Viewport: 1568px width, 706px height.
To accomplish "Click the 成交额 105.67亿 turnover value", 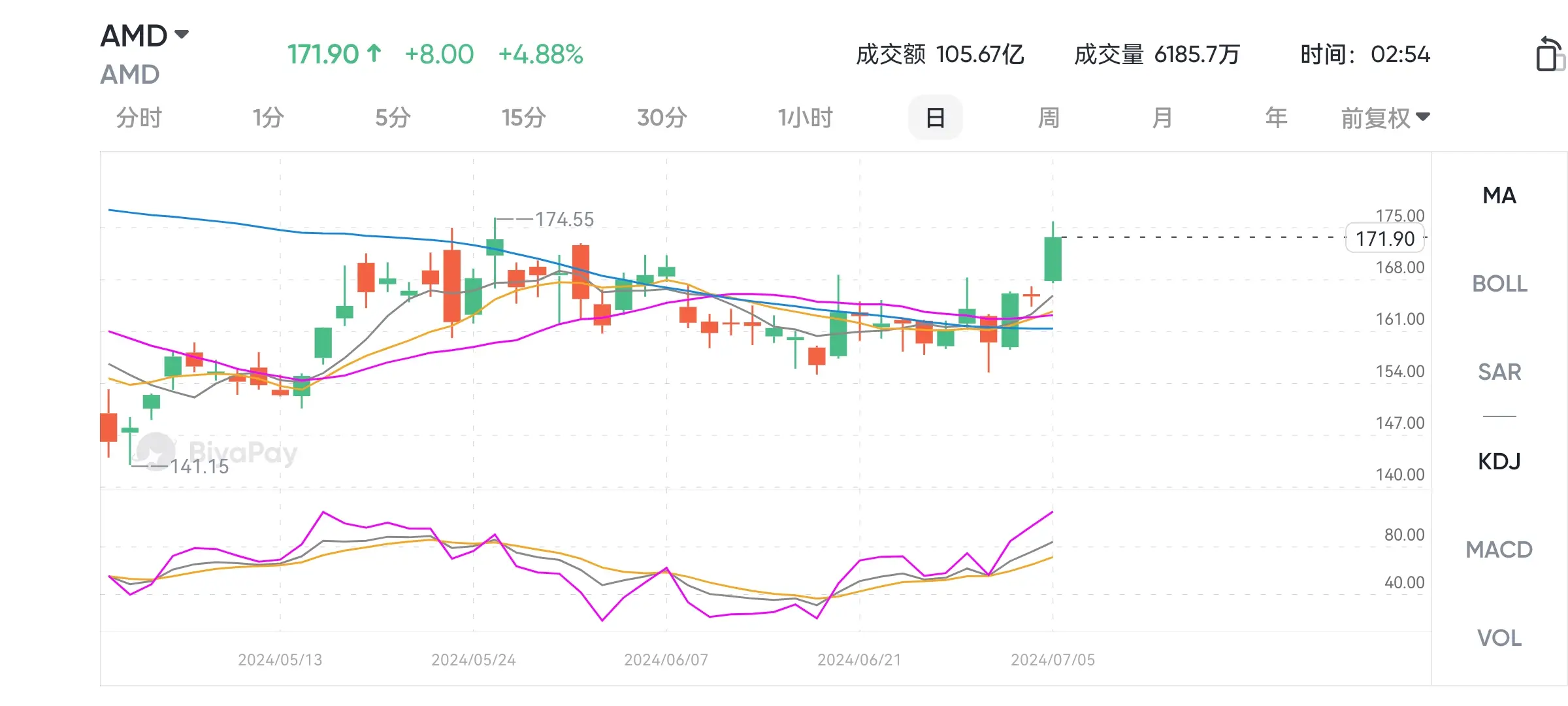I will pyautogui.click(x=940, y=54).
